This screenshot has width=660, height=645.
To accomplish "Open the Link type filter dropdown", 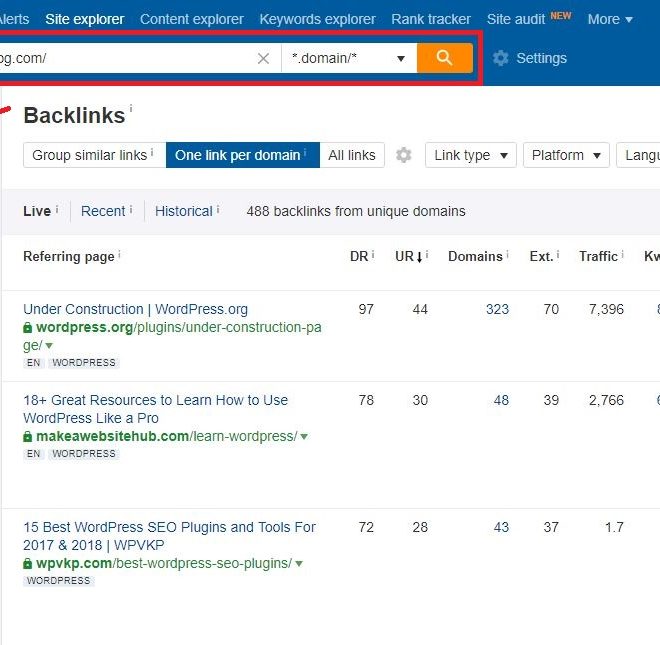I will pyautogui.click(x=471, y=155).
